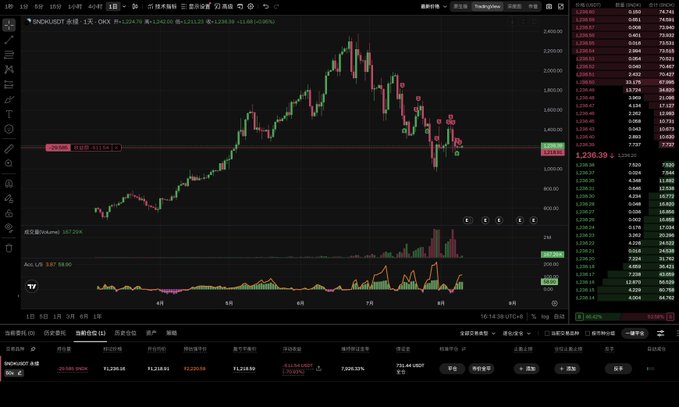Screen dimensions: 679x407
Task: Redo the chart action
Action: [x=276, y=6]
